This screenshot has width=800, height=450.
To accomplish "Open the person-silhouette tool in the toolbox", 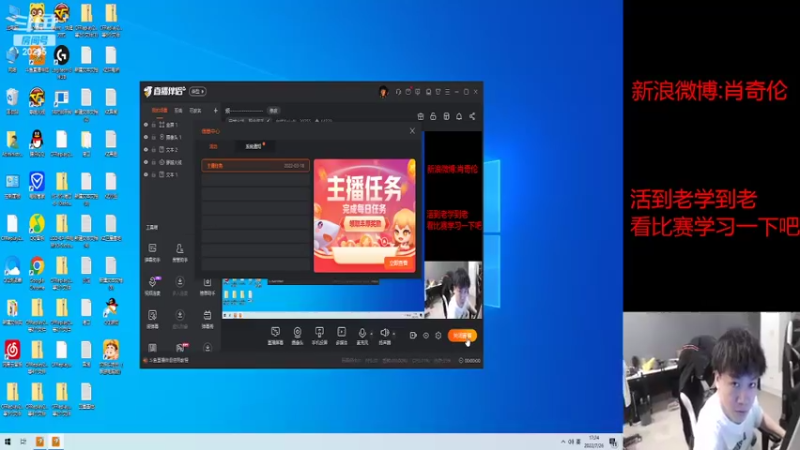I will tap(180, 252).
